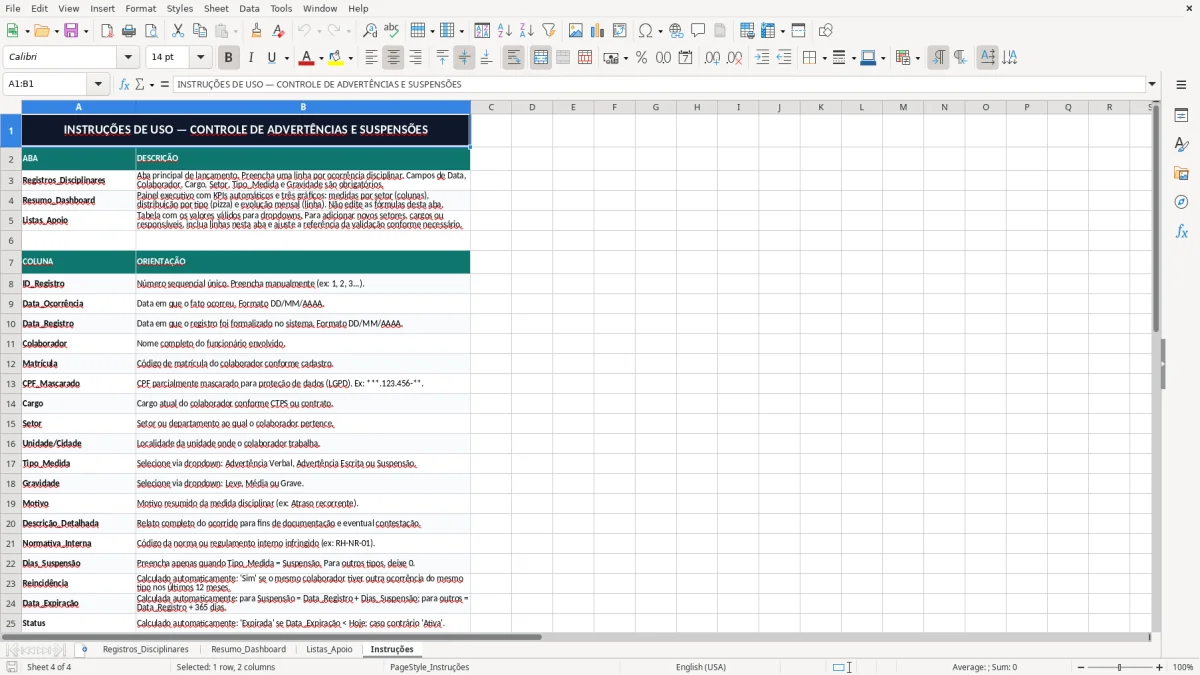Apply the yellow background color swatch
Viewport: 1200px width, 675px height.
pyautogui.click(x=336, y=58)
